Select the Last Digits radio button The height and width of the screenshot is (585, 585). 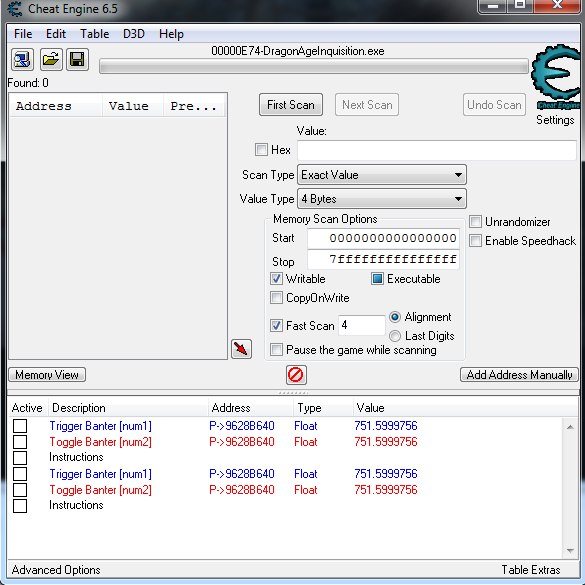pos(395,336)
